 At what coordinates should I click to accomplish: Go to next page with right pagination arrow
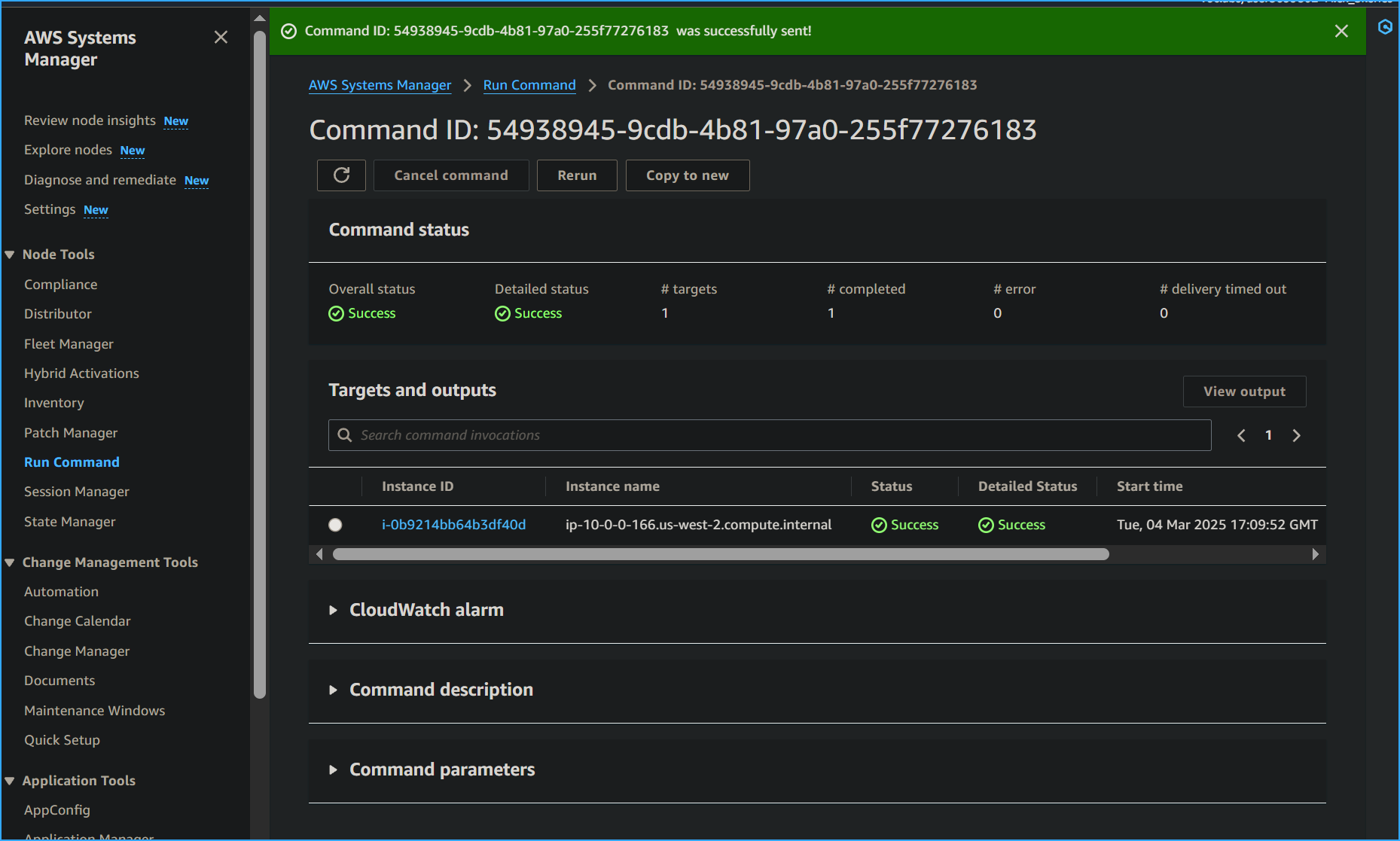tap(1296, 435)
